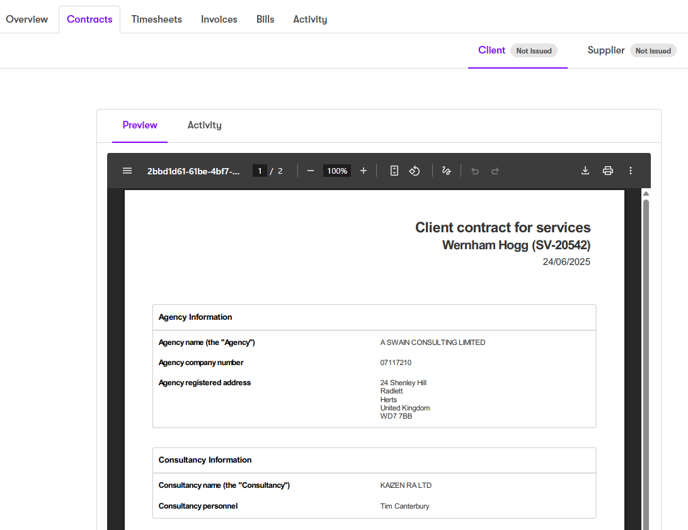Click the redo arrow in PDF toolbar
The height and width of the screenshot is (530, 688).
coord(495,171)
